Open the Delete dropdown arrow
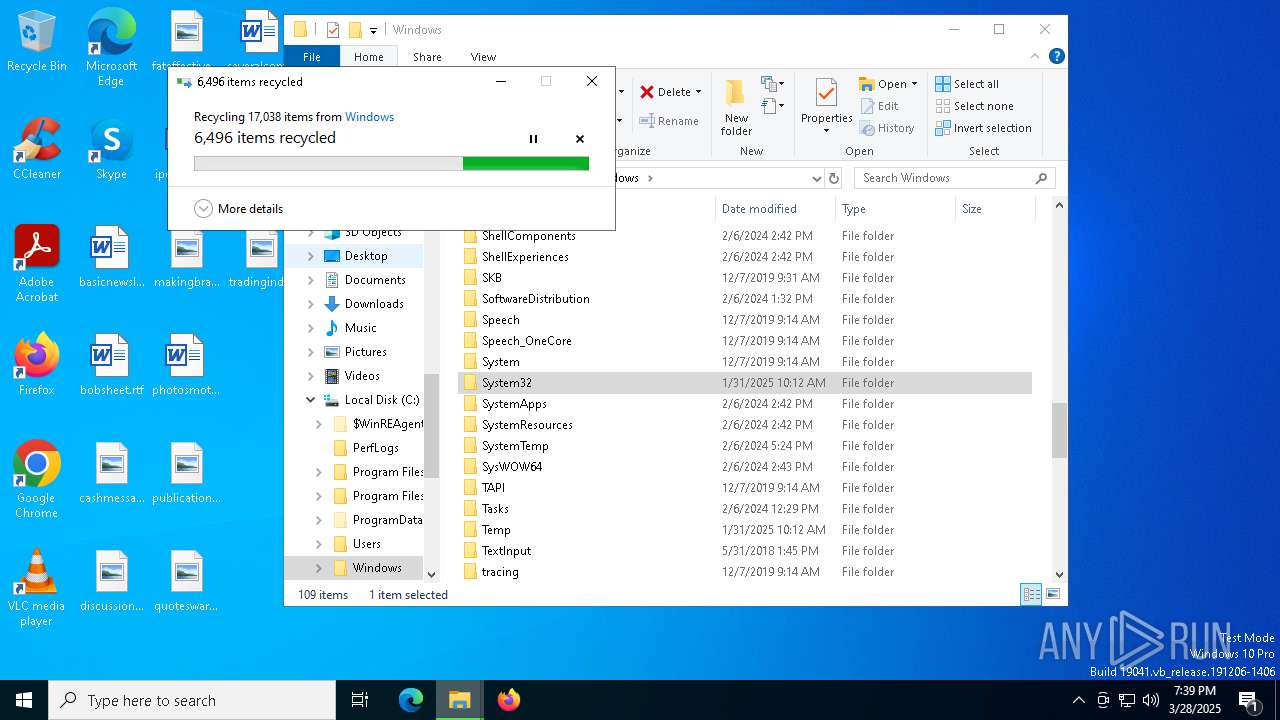This screenshot has width=1280, height=720. [x=698, y=92]
